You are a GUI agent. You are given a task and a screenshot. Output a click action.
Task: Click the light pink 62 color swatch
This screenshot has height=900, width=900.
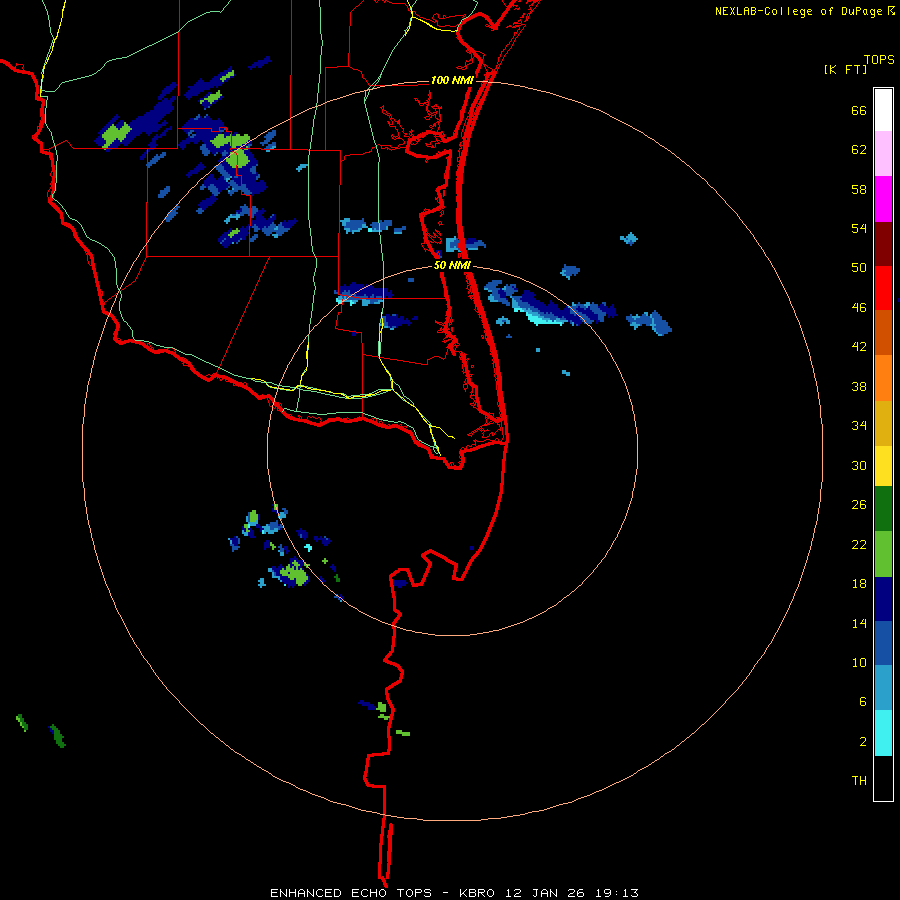coord(883,154)
